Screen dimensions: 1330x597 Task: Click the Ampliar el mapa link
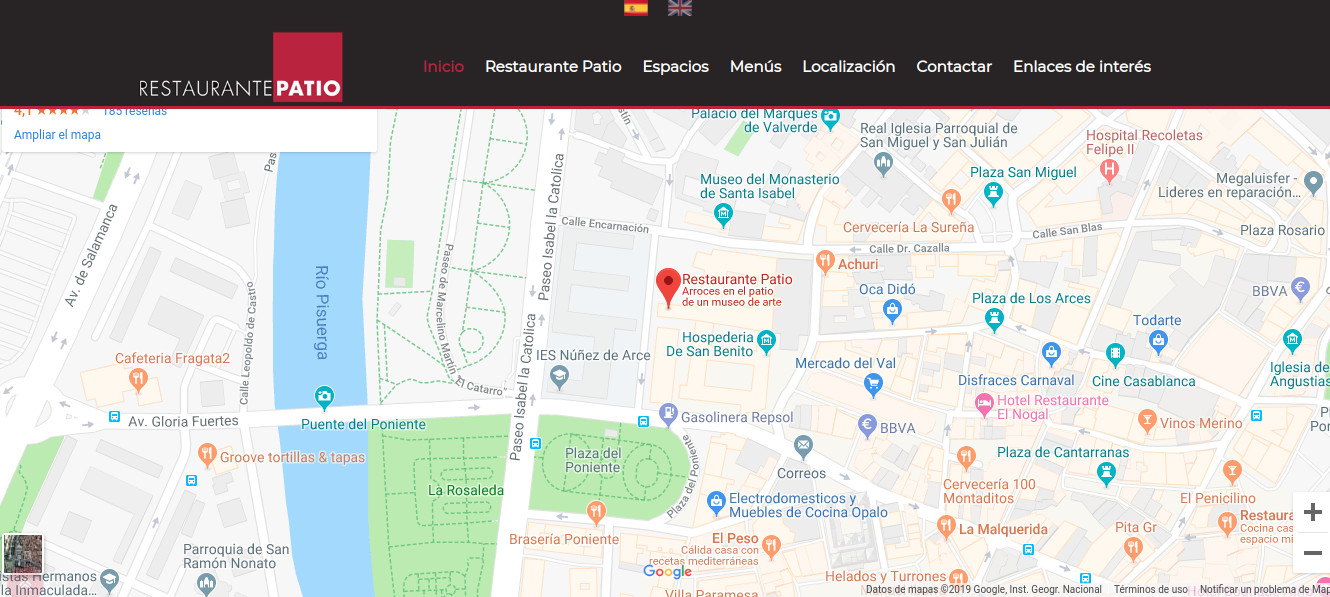(x=57, y=135)
